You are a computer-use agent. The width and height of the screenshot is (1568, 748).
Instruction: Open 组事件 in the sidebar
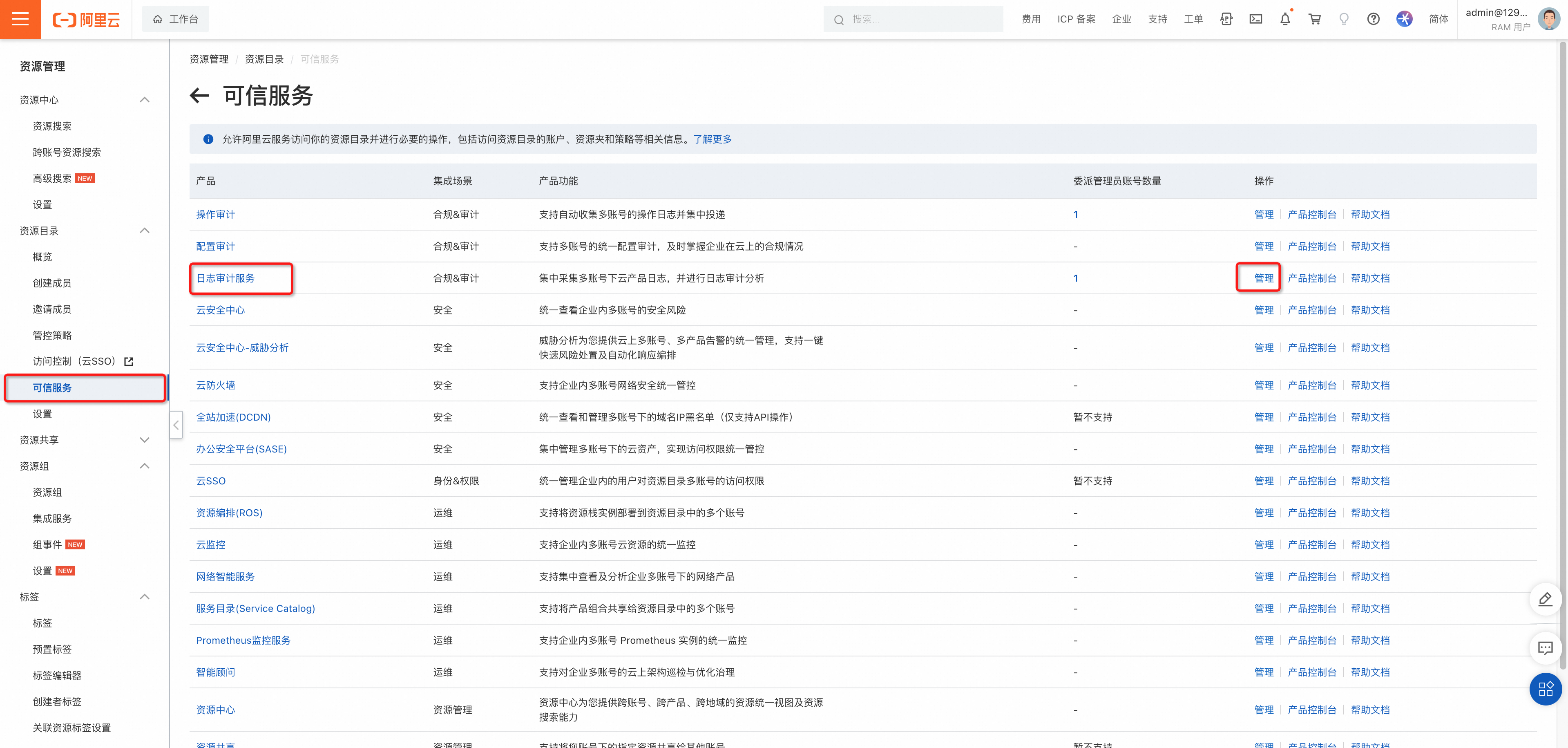coord(47,545)
